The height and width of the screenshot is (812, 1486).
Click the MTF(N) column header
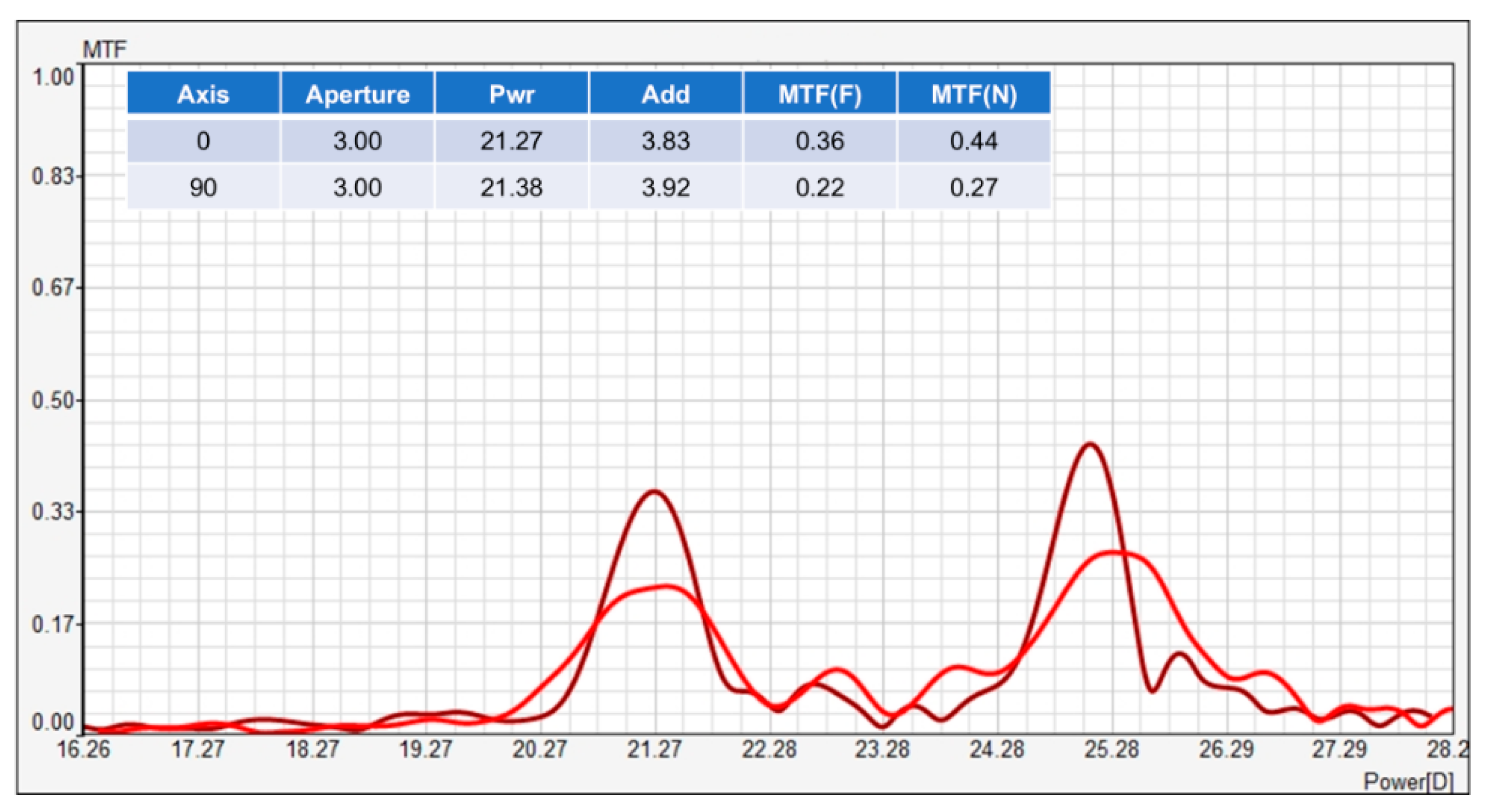(974, 94)
